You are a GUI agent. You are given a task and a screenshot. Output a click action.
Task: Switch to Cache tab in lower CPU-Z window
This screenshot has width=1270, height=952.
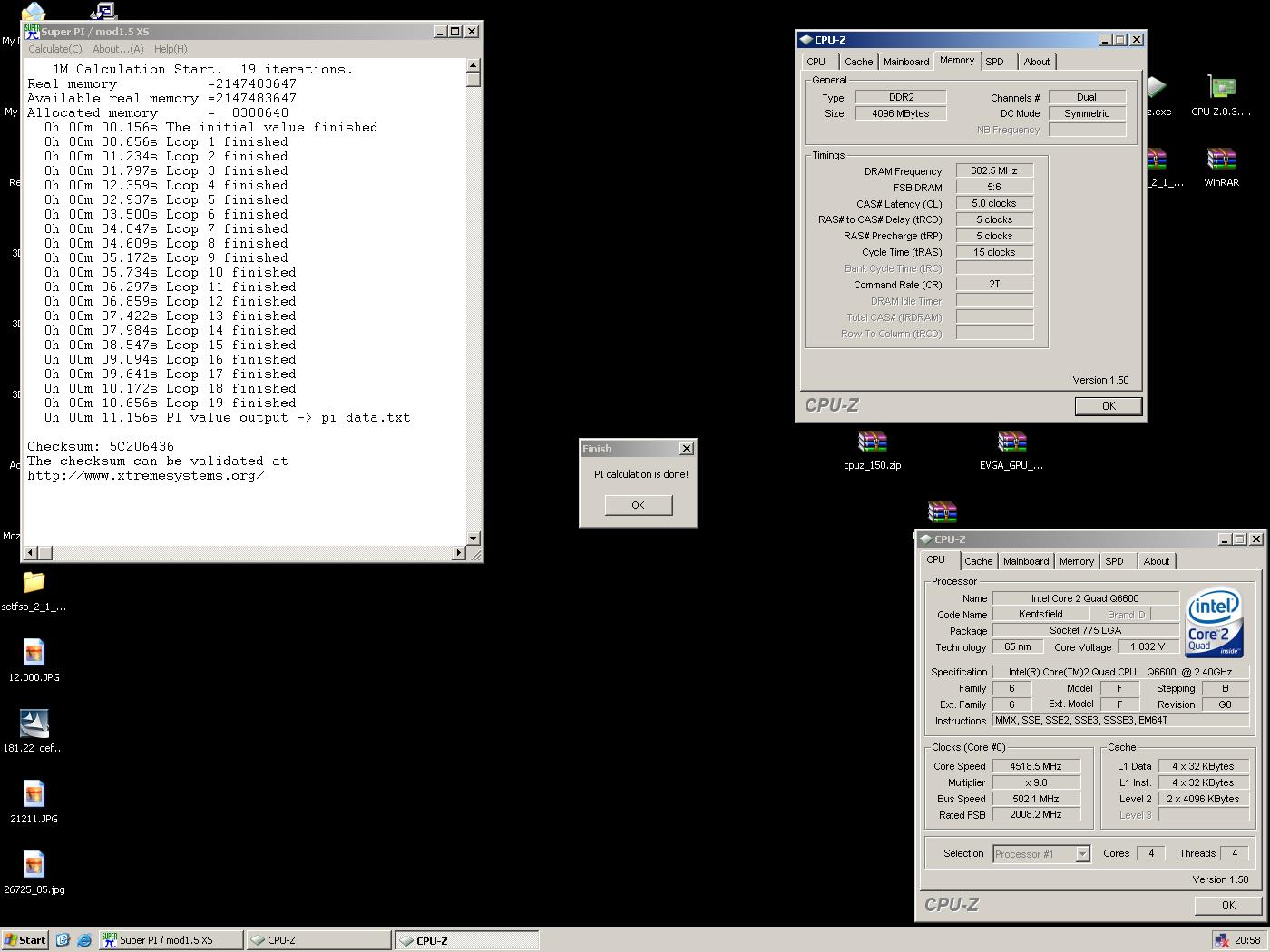[x=978, y=561]
